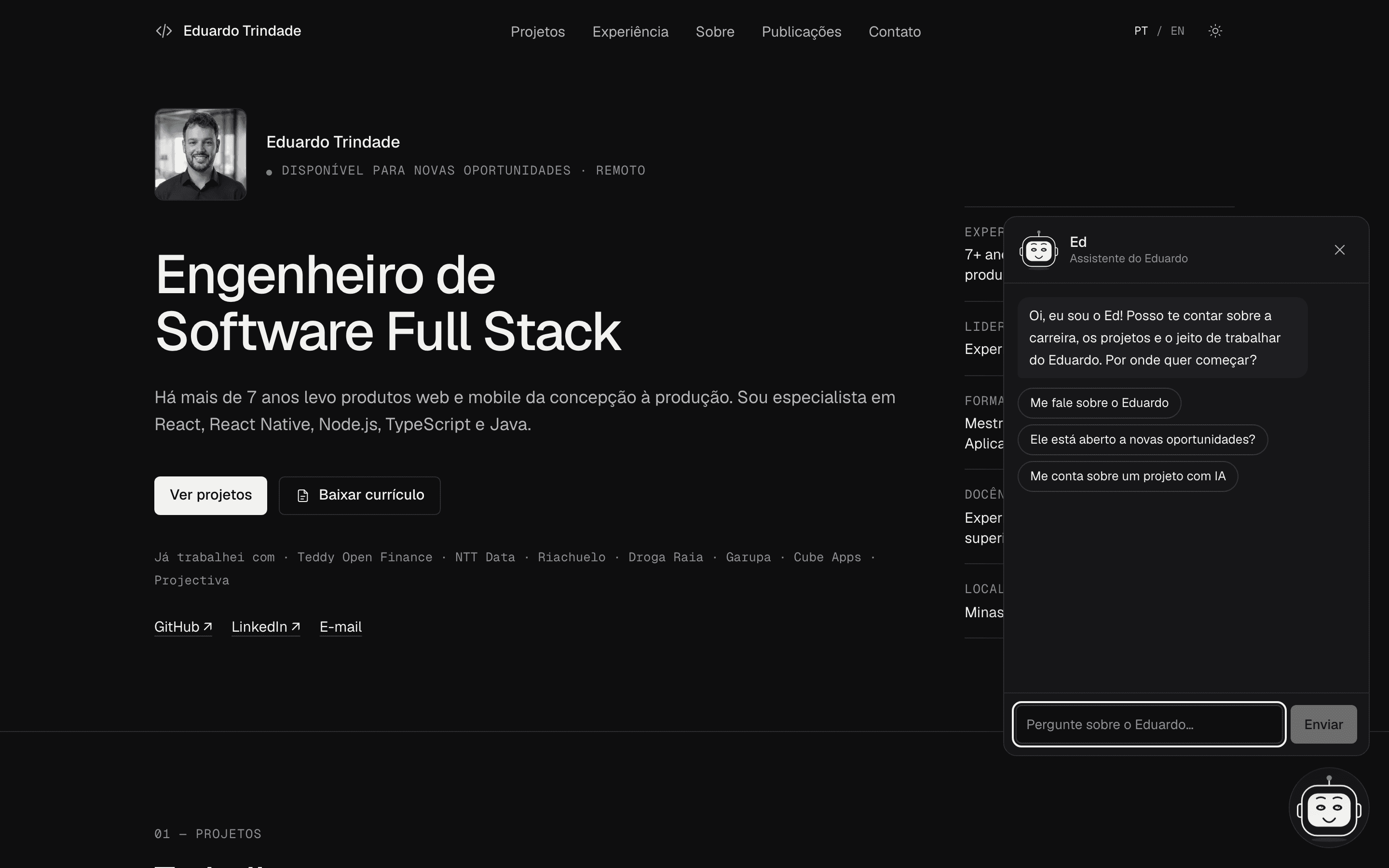Image resolution: width=1389 pixels, height=868 pixels.
Task: Click the 'Teddy Open Finance' company text
Action: (365, 557)
